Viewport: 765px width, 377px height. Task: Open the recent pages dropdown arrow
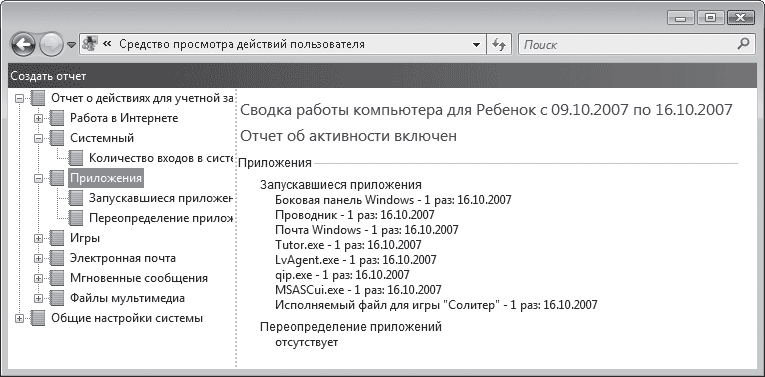coord(71,45)
